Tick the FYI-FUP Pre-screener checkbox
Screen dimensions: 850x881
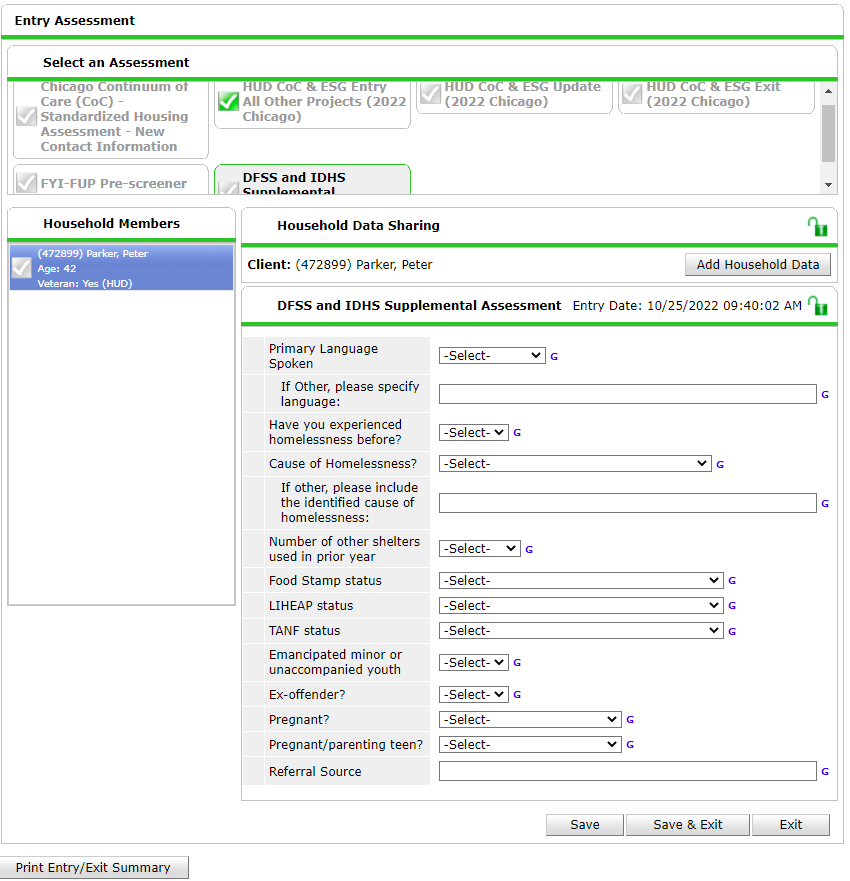pos(26,184)
